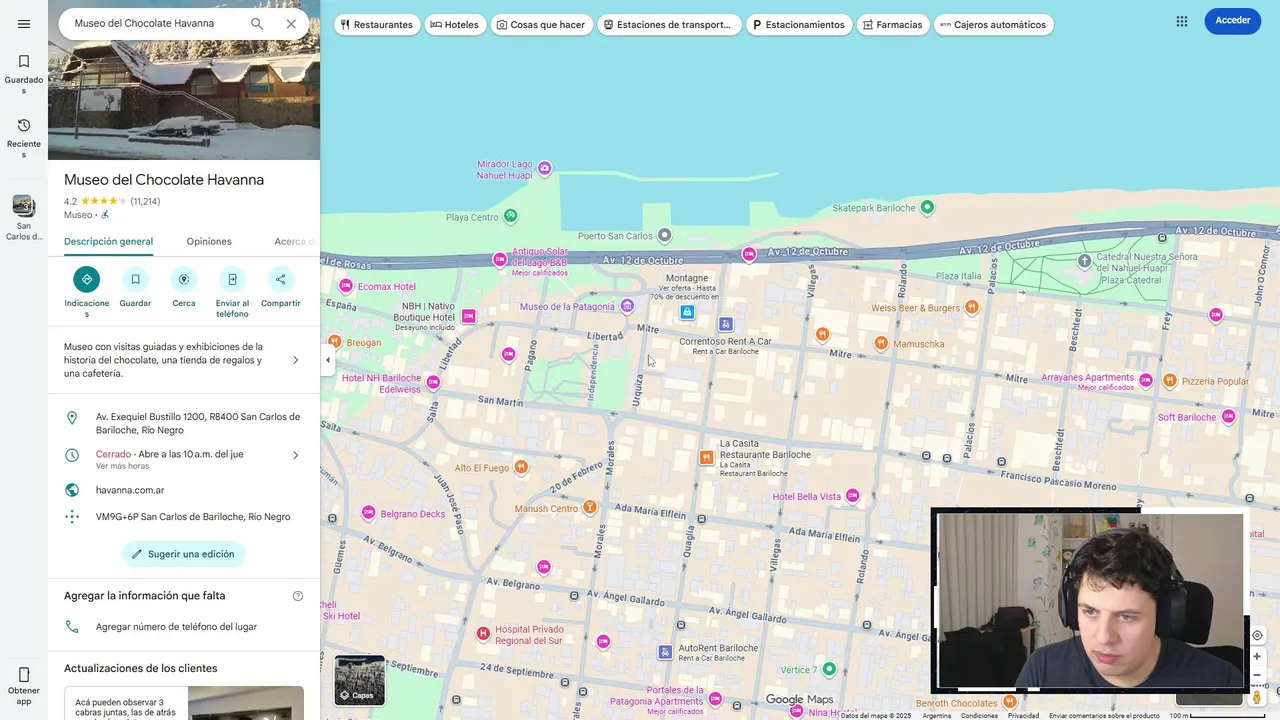Select Hotel Bella Vista pin
1280x720 pixels.
(853, 496)
